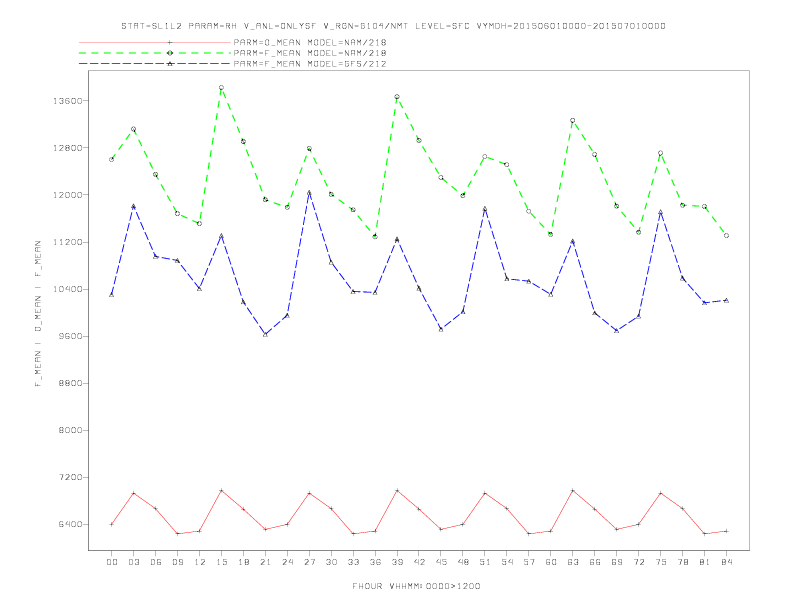Click the blue triangle marker at forecast hour 27

pos(309,193)
